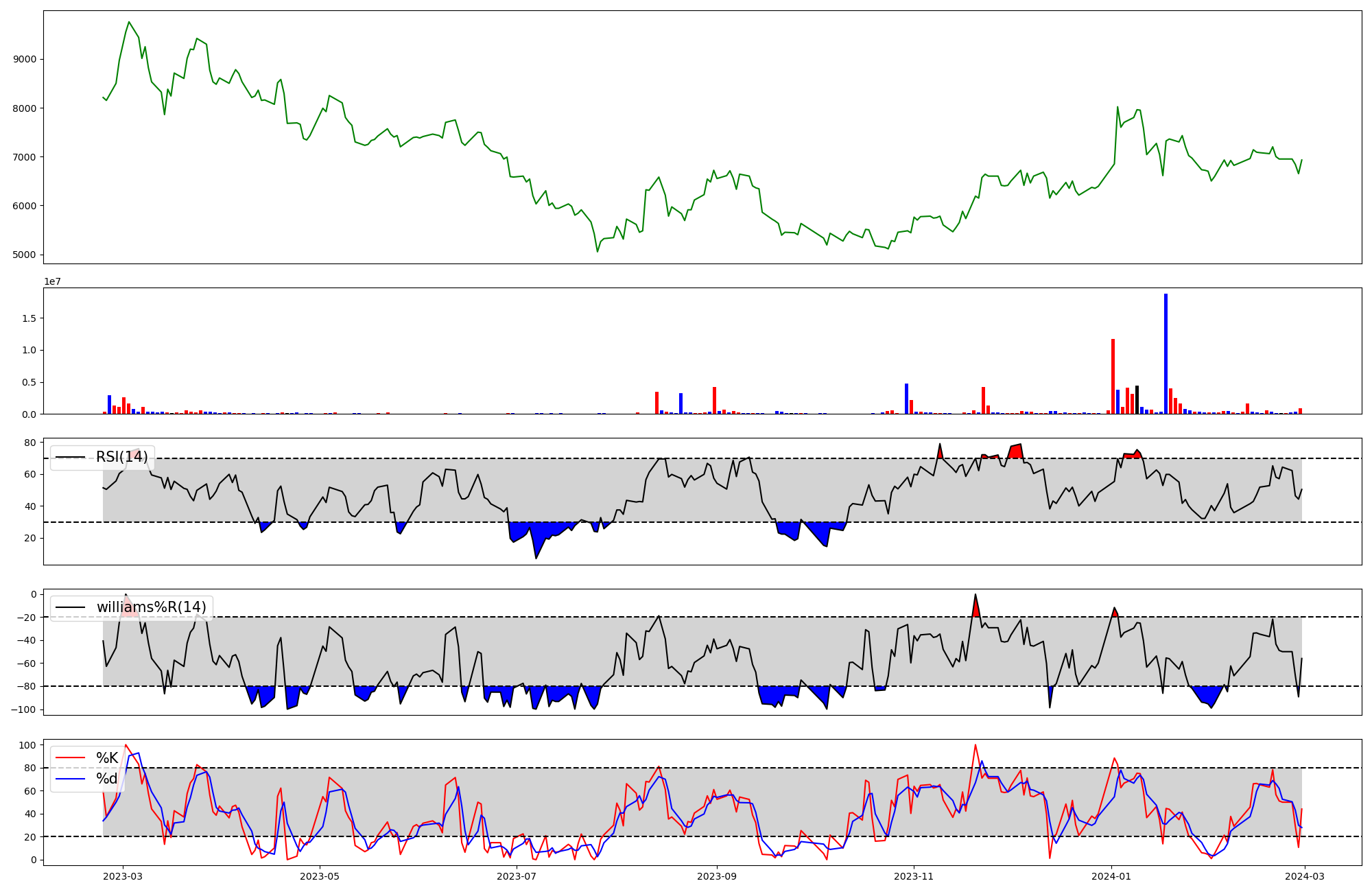Click the williams%R(14) legend label
The width and height of the screenshot is (1372, 892).
tap(151, 607)
